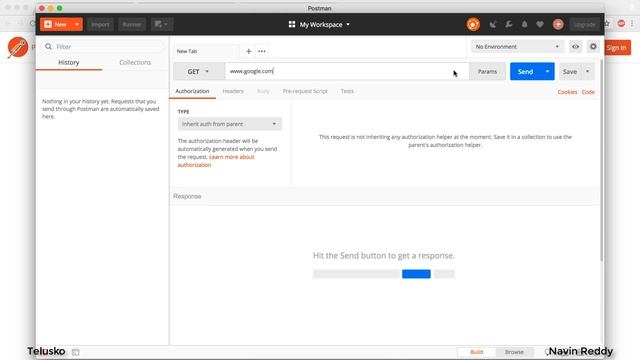Click the Upgrade button
Image resolution: width=640 pixels, height=360 pixels.
pyautogui.click(x=584, y=24)
